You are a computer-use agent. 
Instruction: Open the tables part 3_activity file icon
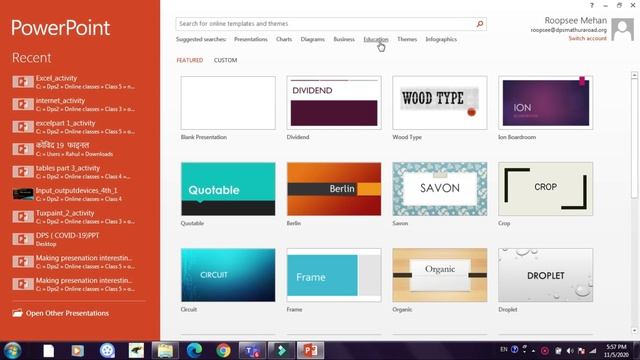23,171
